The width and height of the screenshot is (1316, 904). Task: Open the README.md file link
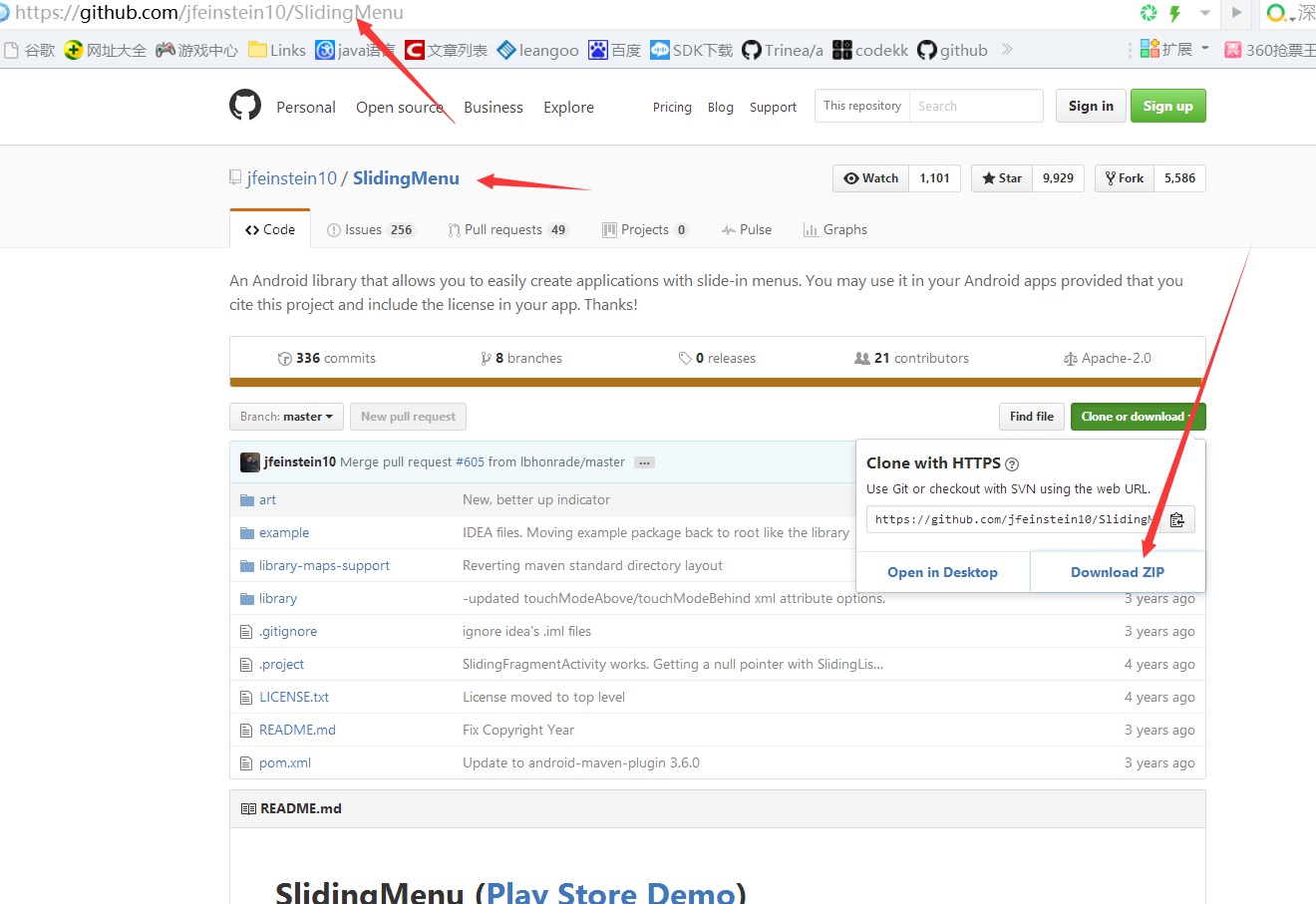click(297, 731)
